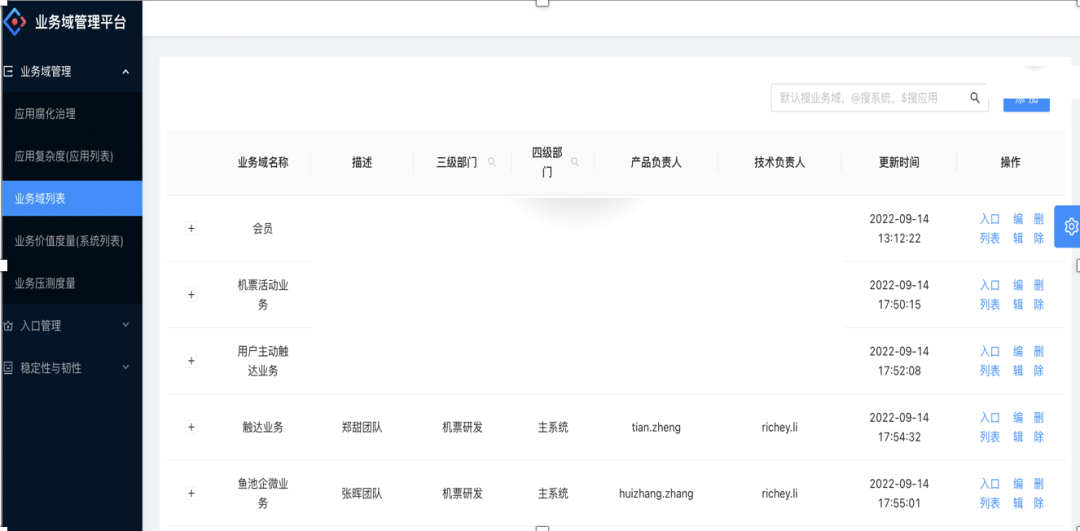Click 删除 for 触达业务 row
This screenshot has width=1080, height=531.
(1039, 427)
